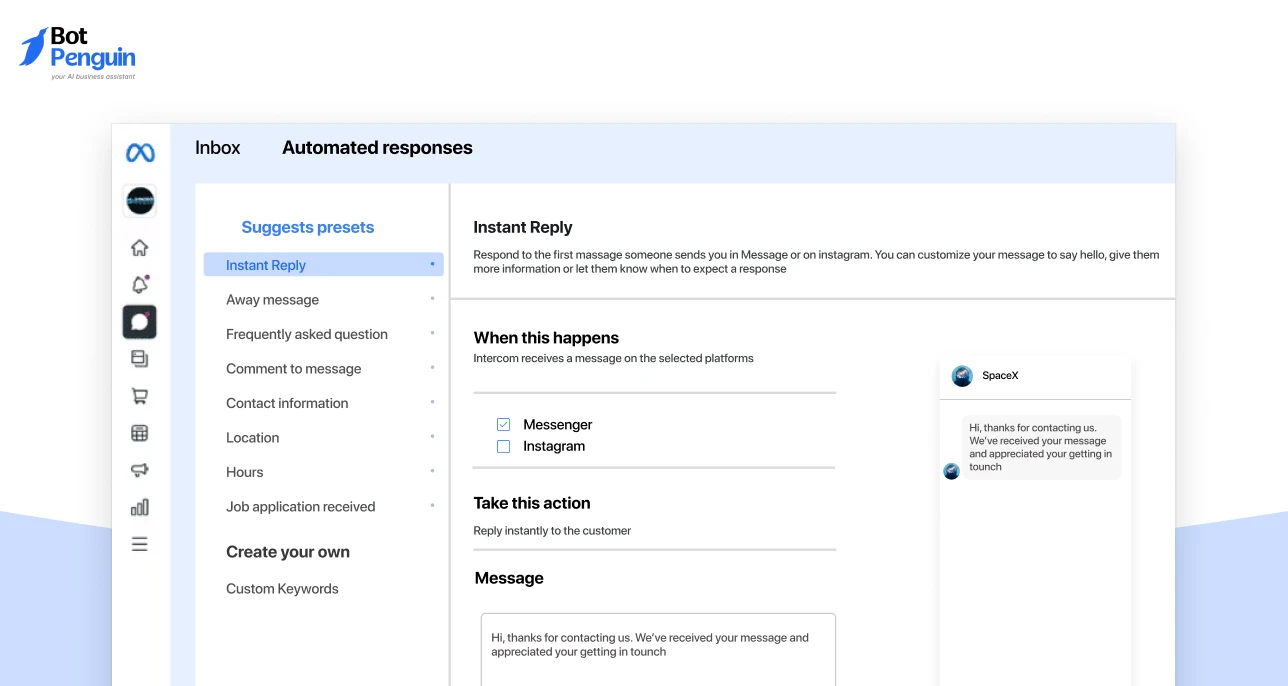Click the Instagram label text

coord(554,447)
